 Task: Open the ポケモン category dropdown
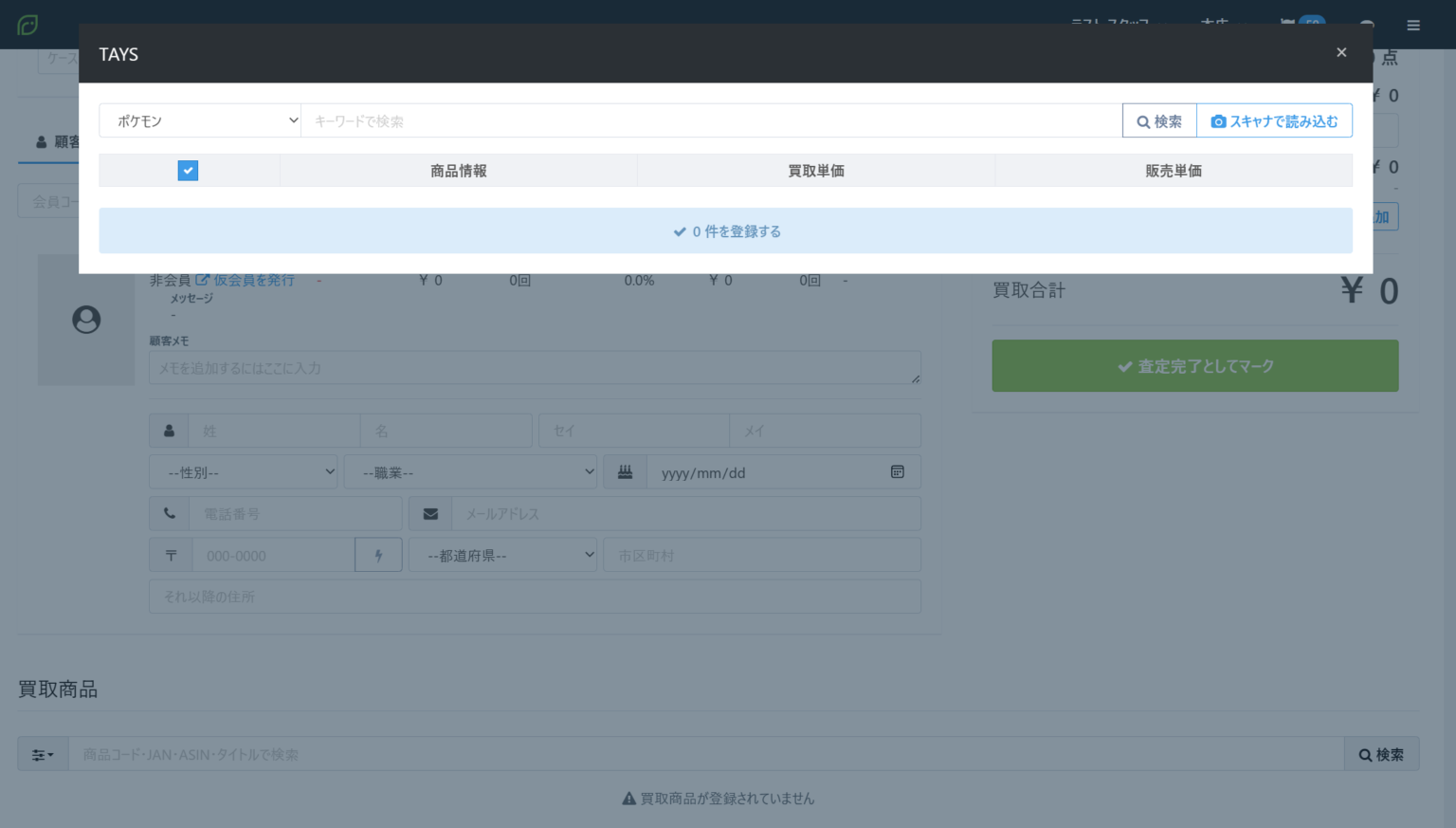[x=200, y=120]
